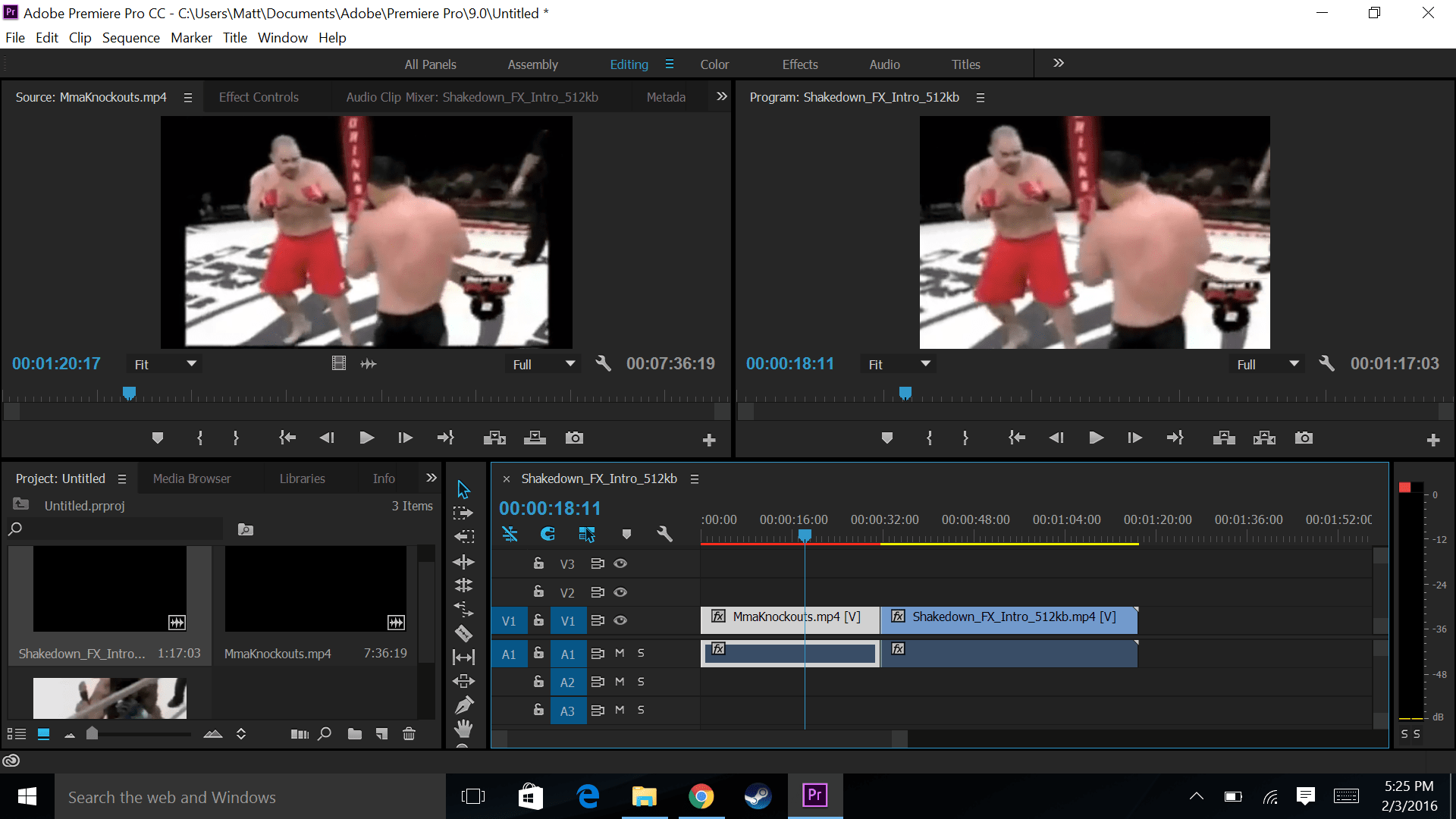Toggle Snap in the timeline
The height and width of the screenshot is (819, 1456).
[548, 535]
